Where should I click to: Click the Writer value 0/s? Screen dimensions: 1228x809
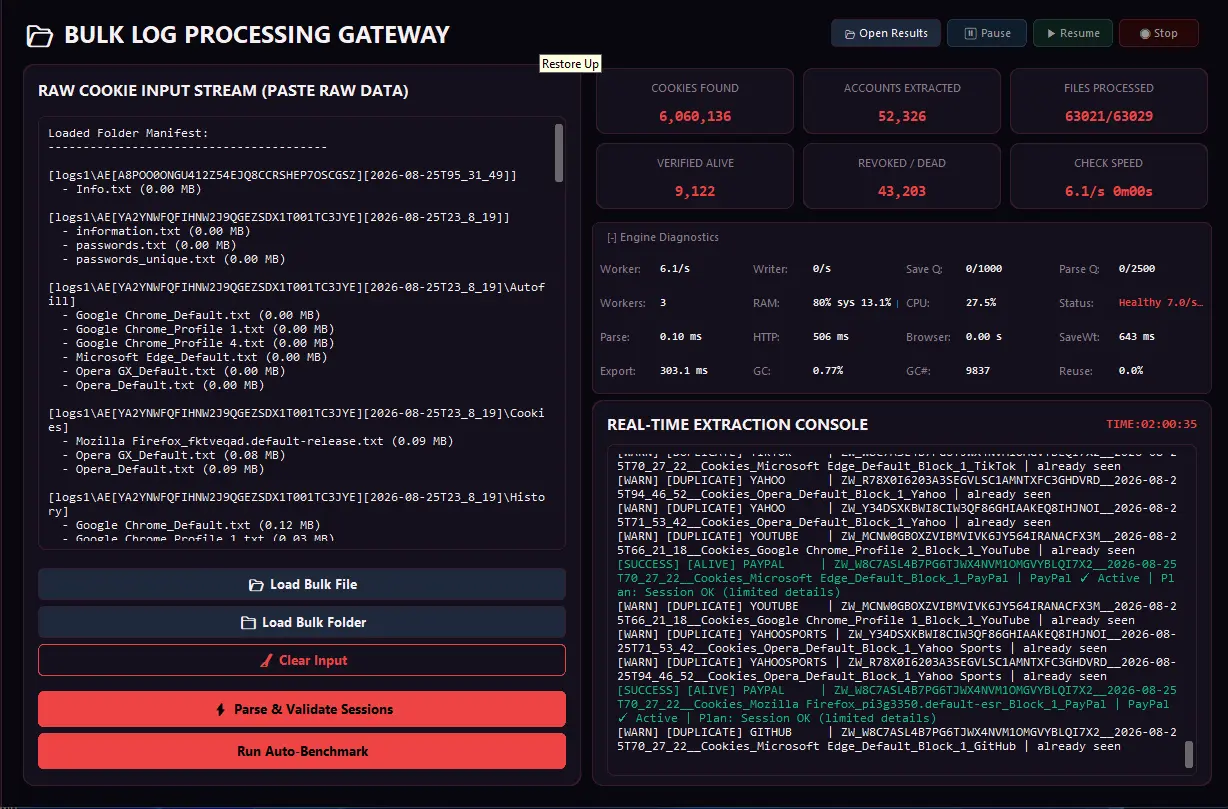(822, 269)
